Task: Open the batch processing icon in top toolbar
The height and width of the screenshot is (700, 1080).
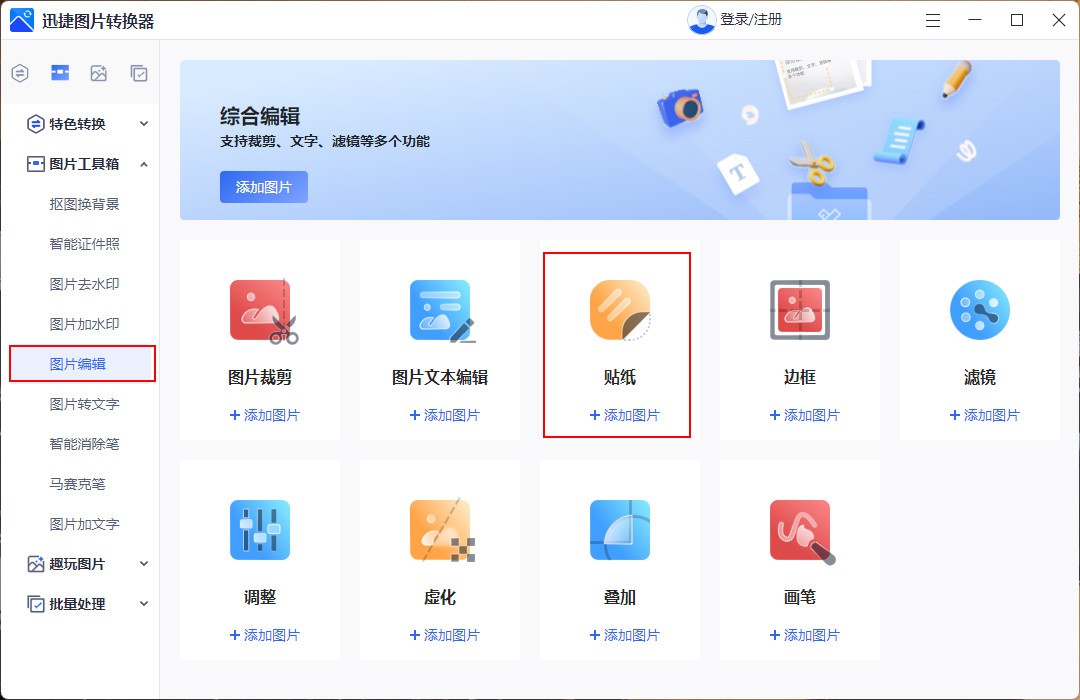Action: point(139,72)
